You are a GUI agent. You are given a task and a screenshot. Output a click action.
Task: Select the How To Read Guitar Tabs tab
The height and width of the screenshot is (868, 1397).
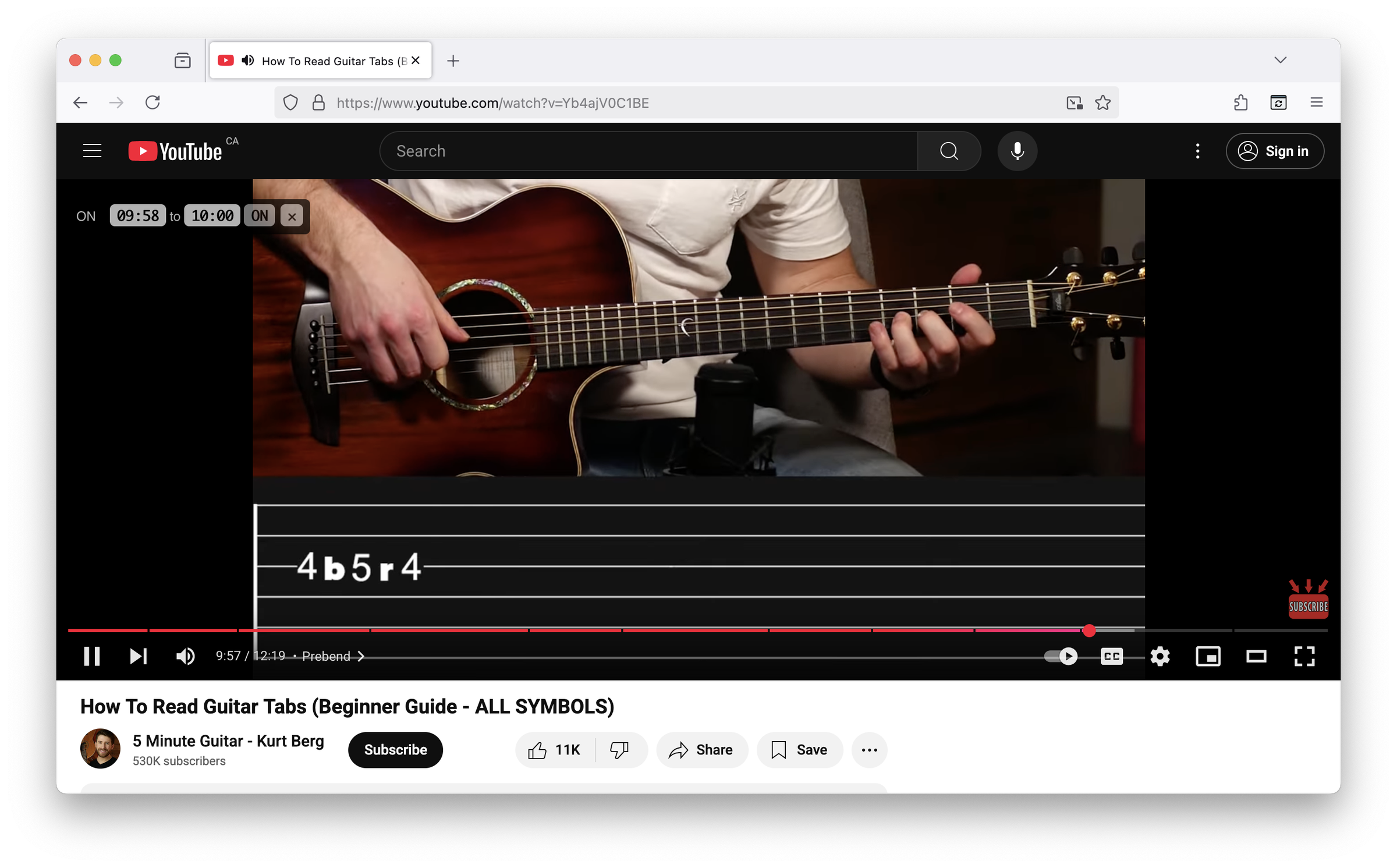coord(320,61)
